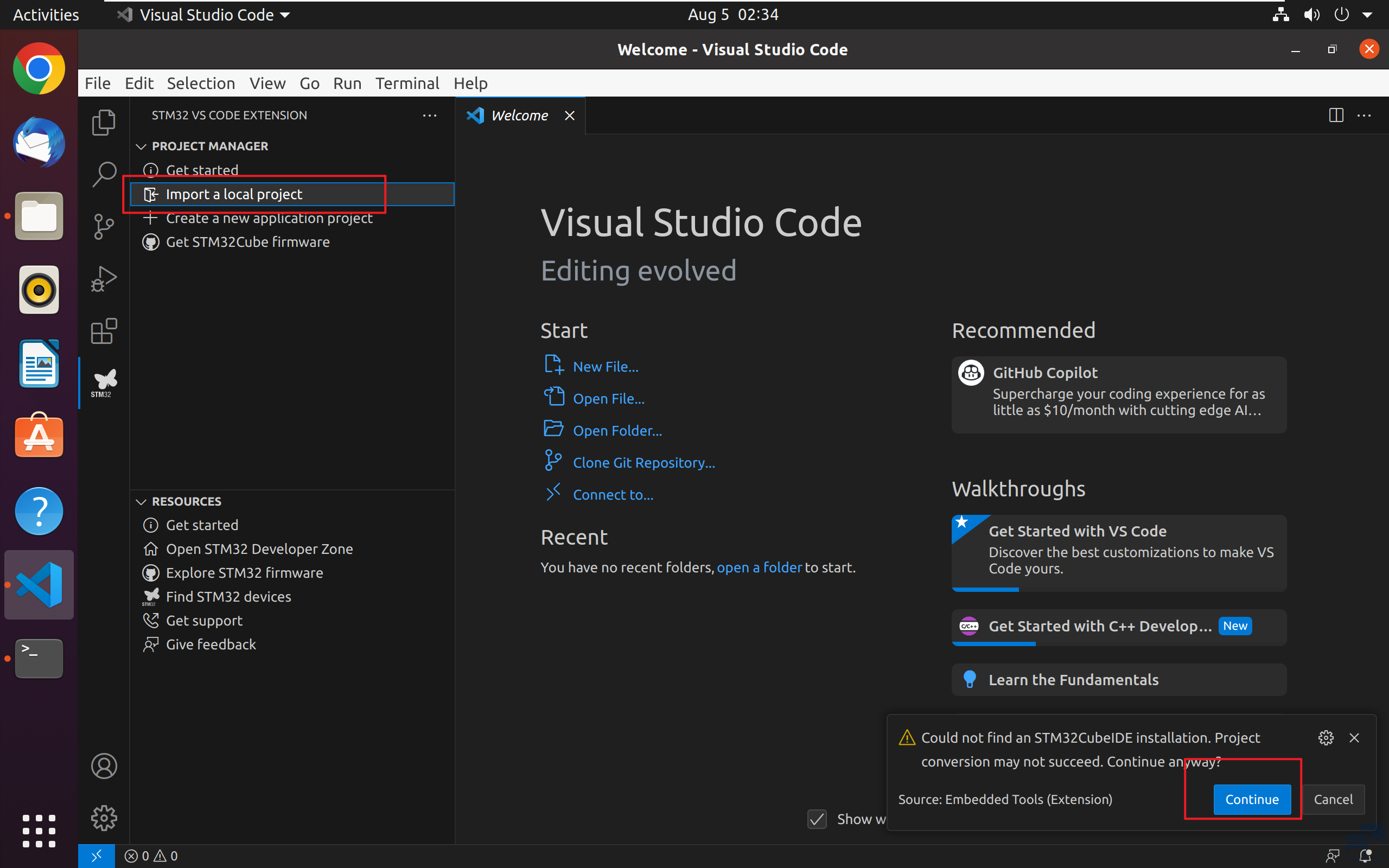Viewport: 1389px width, 868px height.
Task: Click the Open Folder... link
Action: (617, 431)
